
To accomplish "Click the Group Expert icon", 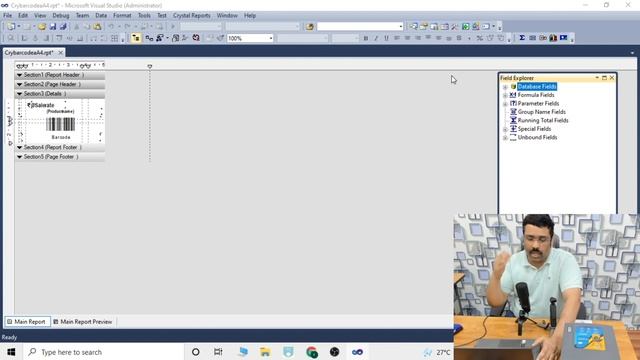I will tap(149, 38).
